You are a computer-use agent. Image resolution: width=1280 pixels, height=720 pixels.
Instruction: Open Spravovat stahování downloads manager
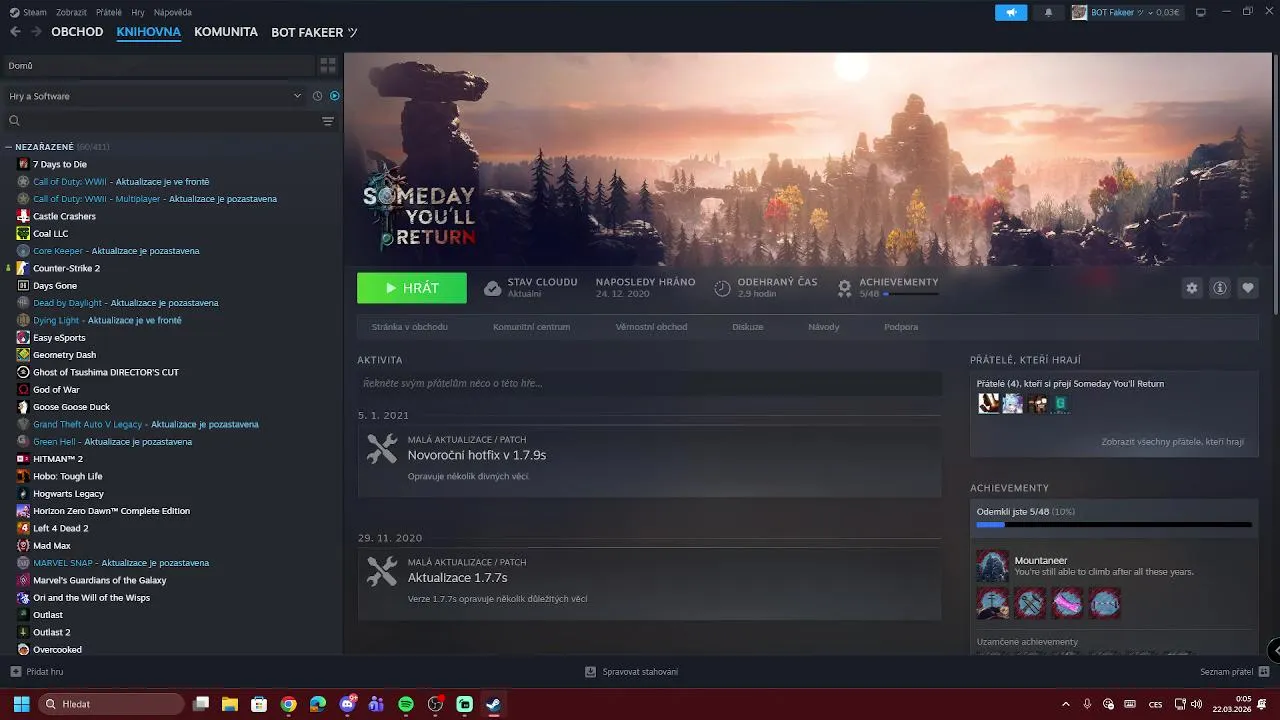(x=632, y=672)
